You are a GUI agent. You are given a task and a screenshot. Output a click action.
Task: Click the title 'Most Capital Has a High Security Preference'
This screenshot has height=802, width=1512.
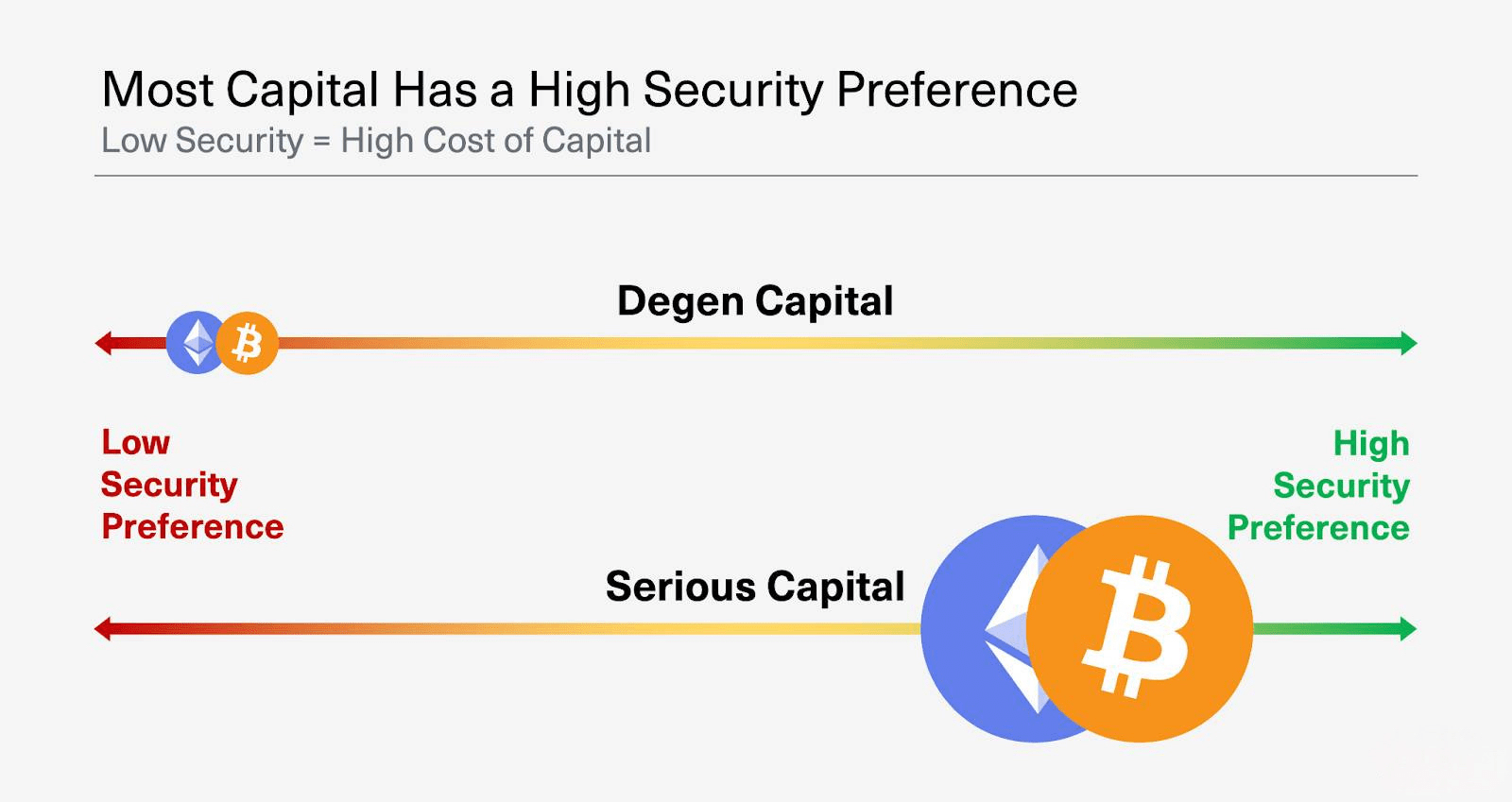(590, 91)
